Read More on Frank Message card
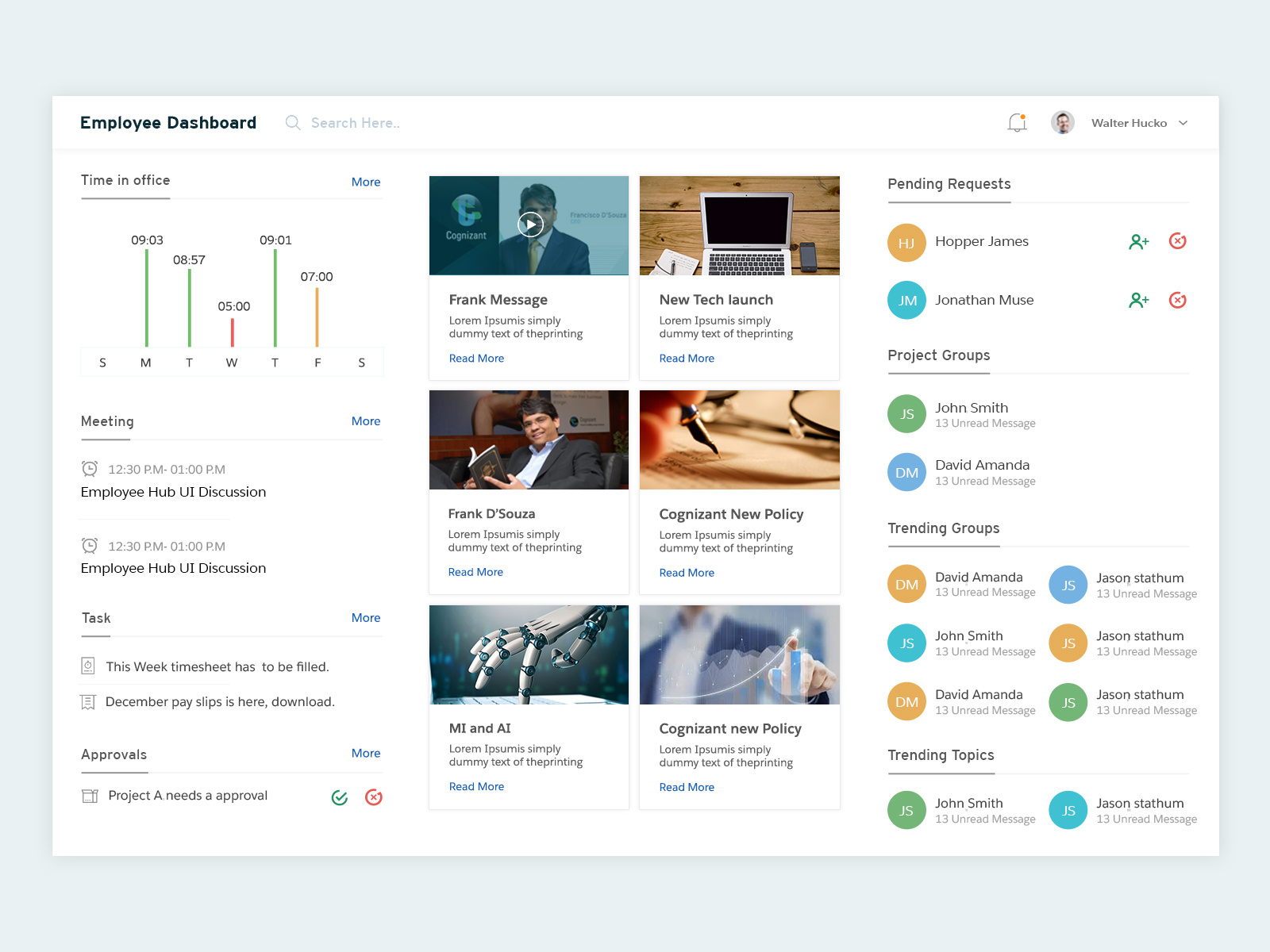The image size is (1270, 952). coord(476,358)
